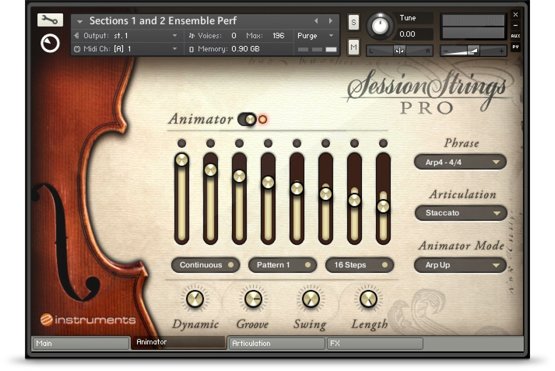
Task: Click the first step velocity slider handle
Action: (x=182, y=160)
